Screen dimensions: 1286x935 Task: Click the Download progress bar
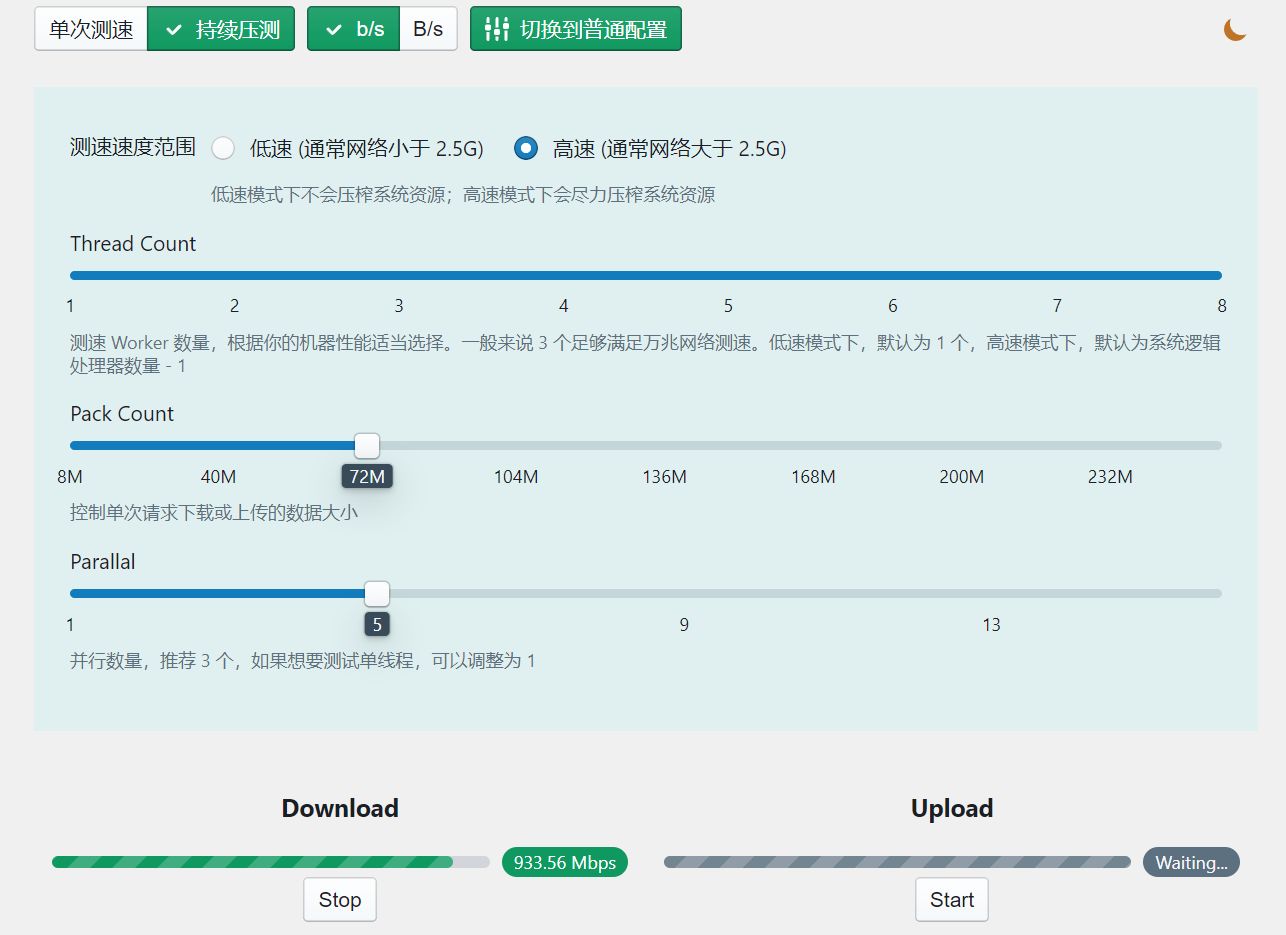click(271, 862)
